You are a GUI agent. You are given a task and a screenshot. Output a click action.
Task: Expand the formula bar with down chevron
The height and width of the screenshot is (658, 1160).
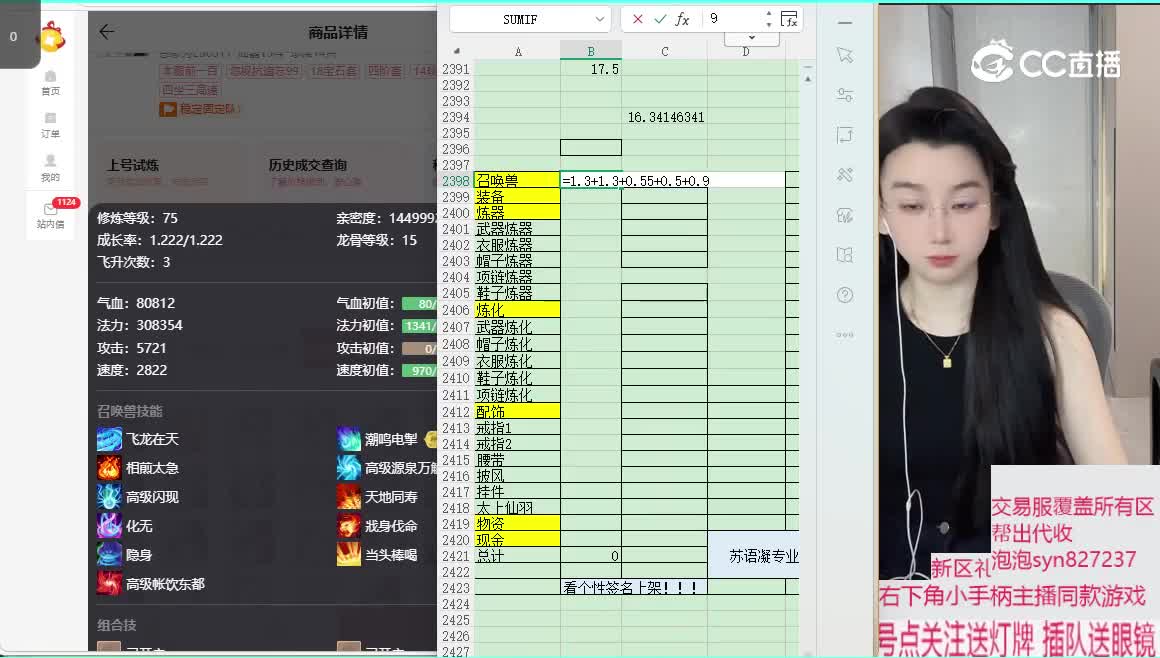751,38
